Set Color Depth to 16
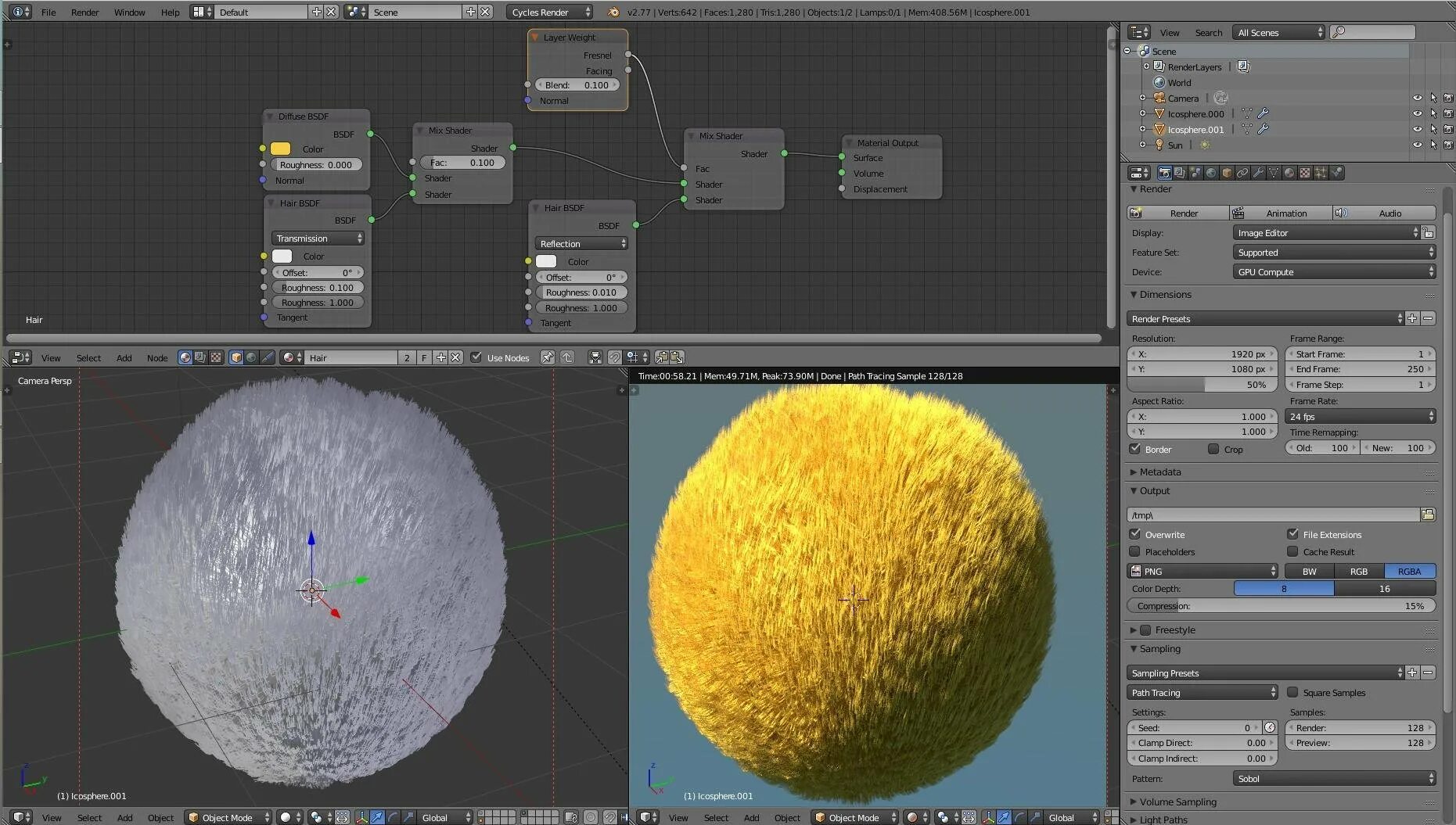This screenshot has width=1456, height=825. 1385,588
